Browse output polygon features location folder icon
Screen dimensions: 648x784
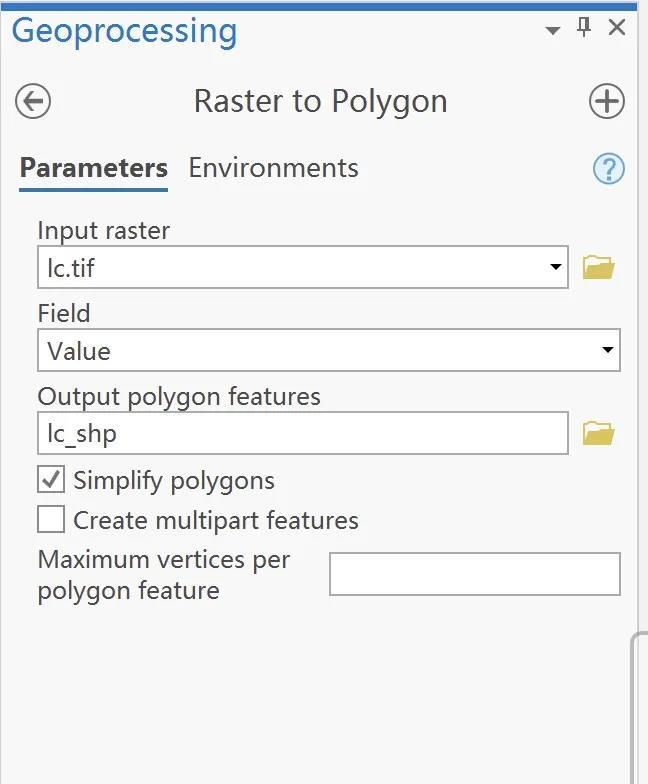coord(598,433)
